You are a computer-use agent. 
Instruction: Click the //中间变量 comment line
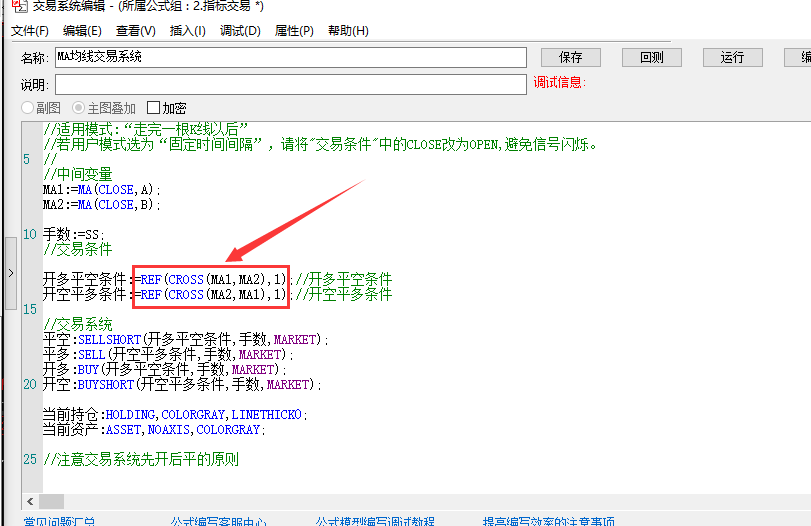point(78,174)
